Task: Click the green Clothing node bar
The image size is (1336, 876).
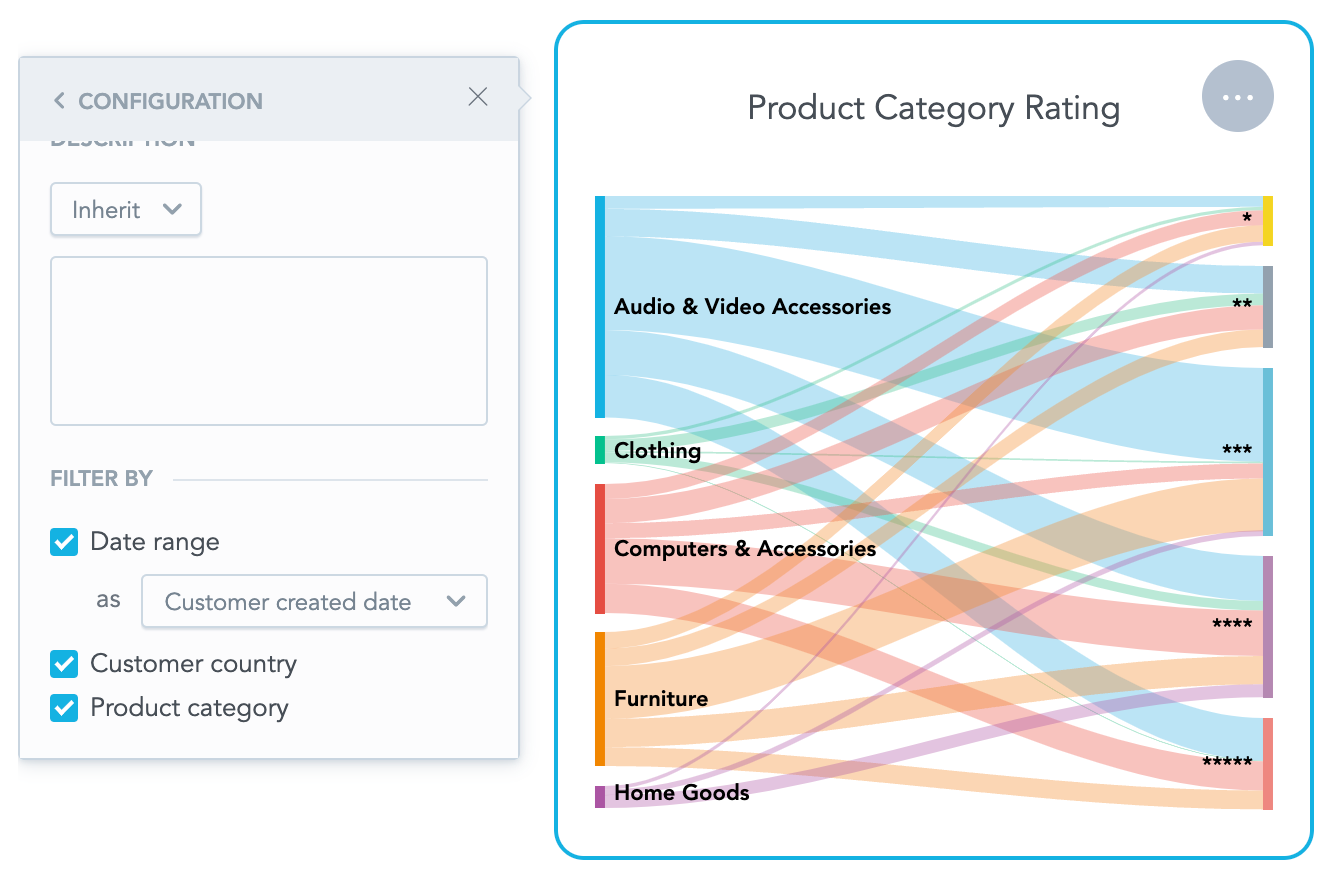Action: 600,450
